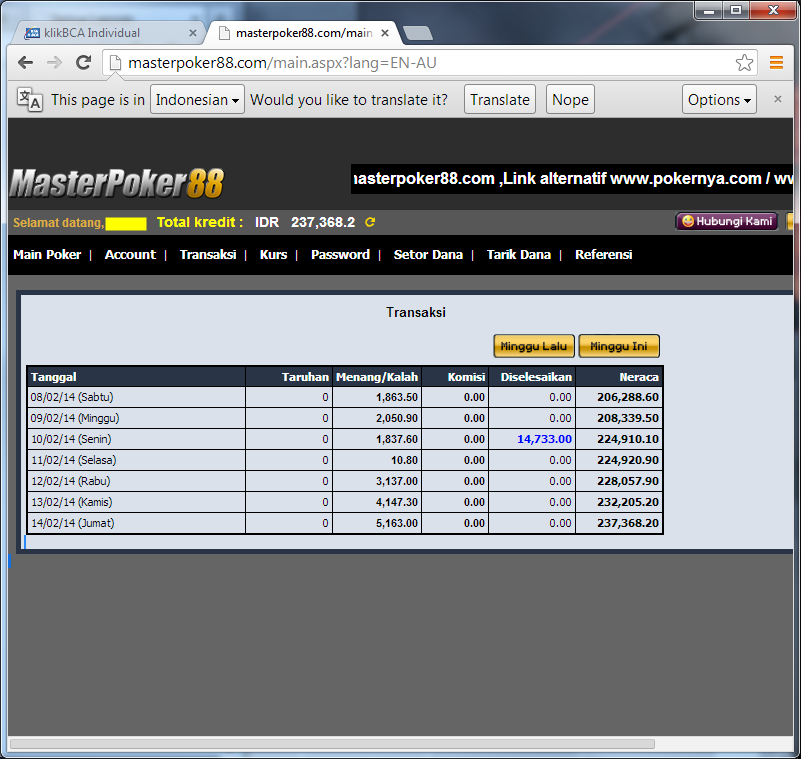The width and height of the screenshot is (801, 759).
Task: Switch to the klikBCA Individual tab
Action: pos(107,33)
